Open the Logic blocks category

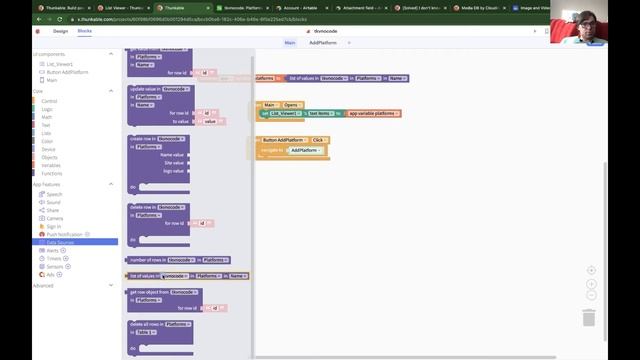tap(47, 109)
